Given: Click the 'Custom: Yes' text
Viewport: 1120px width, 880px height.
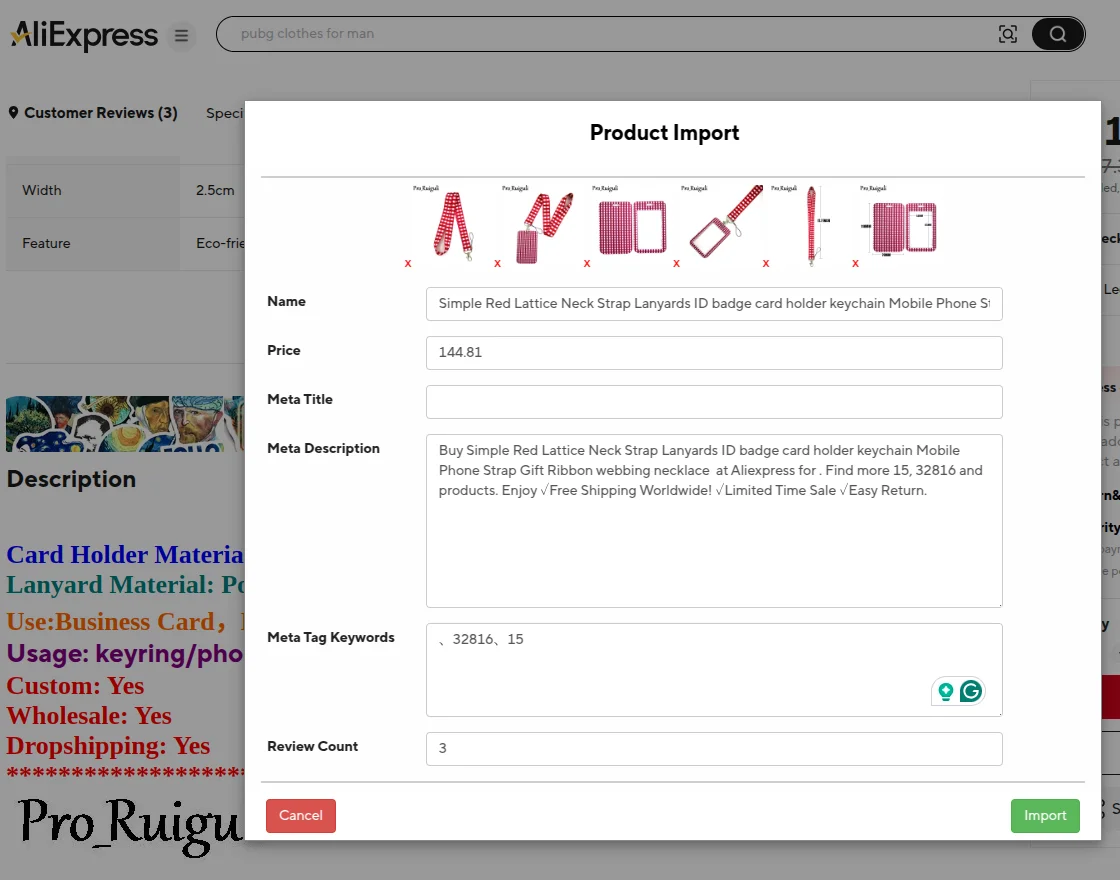Looking at the screenshot, I should click(75, 686).
